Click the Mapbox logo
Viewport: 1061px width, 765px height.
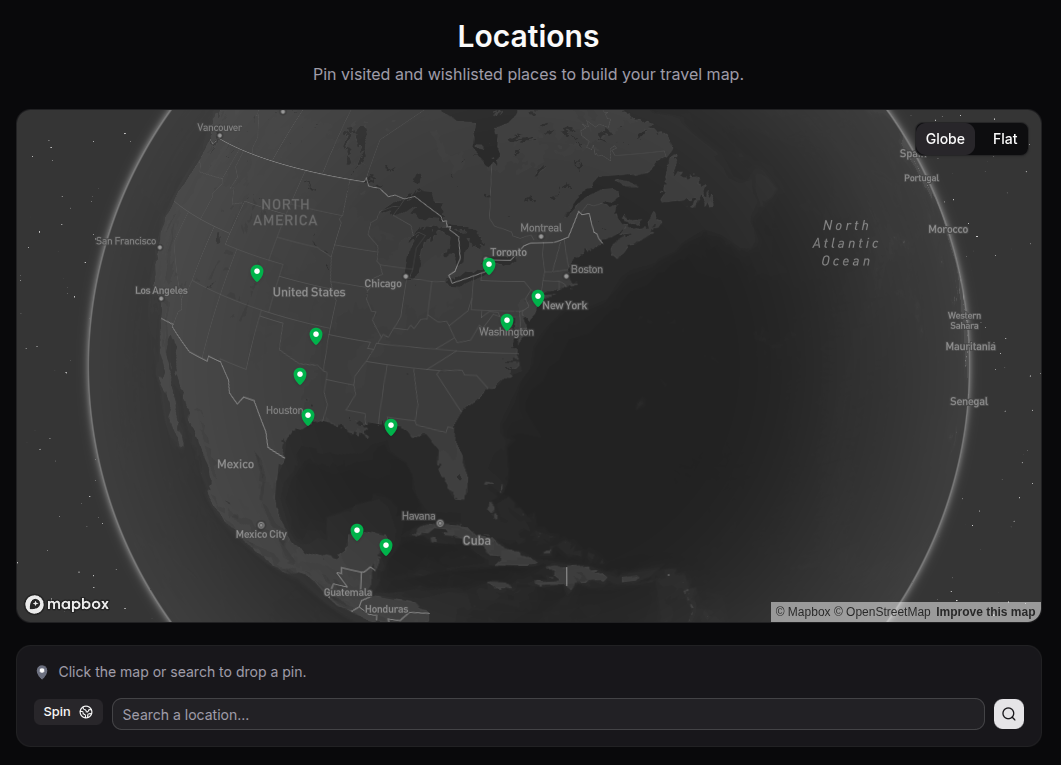coord(67,604)
